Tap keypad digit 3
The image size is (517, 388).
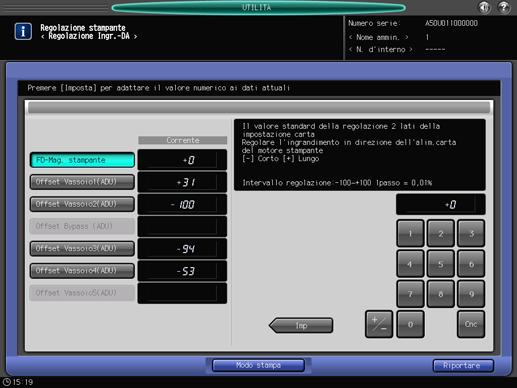point(471,233)
